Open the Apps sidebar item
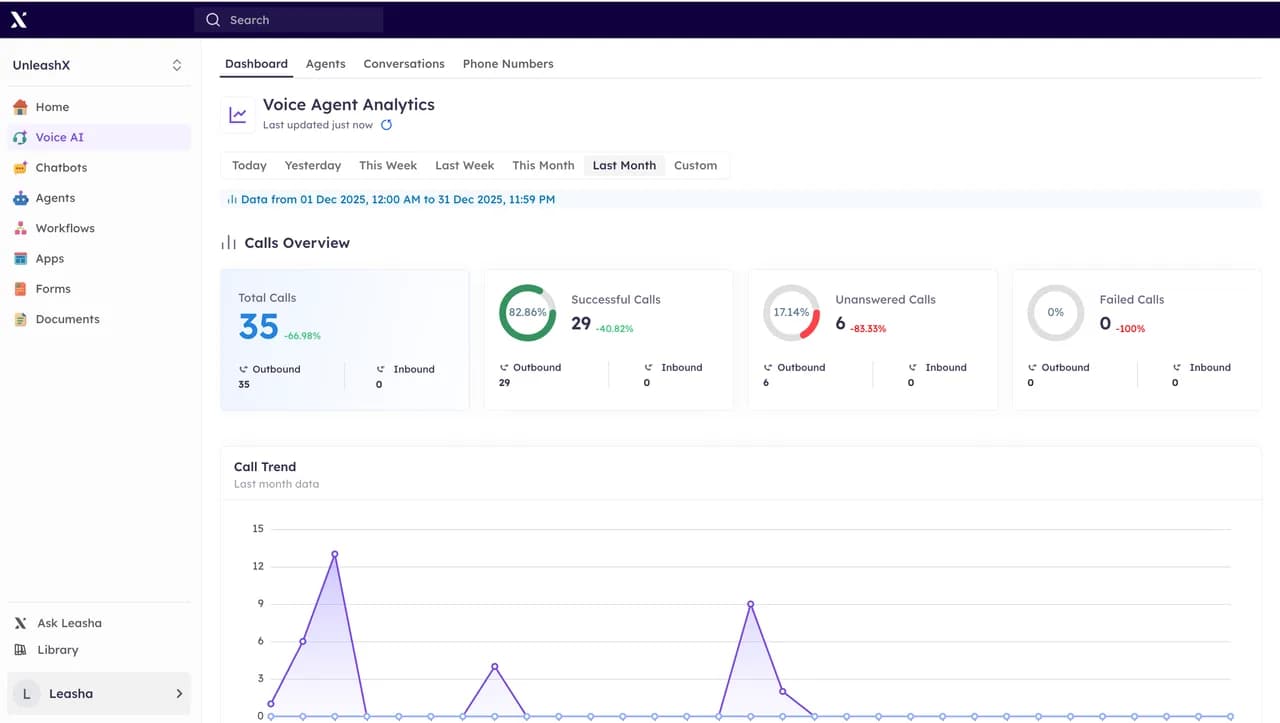This screenshot has height=723, width=1280. (49, 258)
